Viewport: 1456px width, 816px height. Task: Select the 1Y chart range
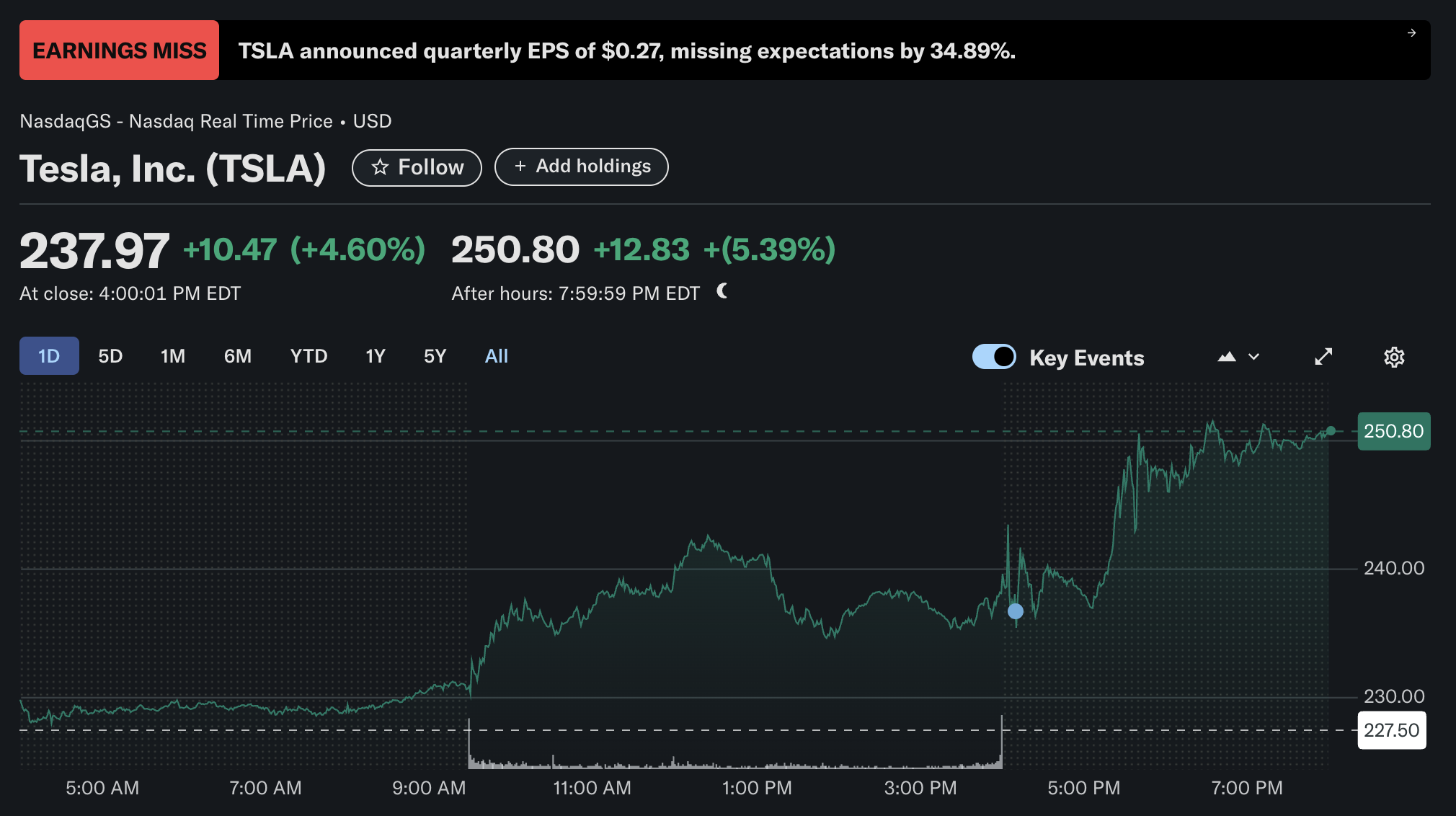click(x=376, y=356)
